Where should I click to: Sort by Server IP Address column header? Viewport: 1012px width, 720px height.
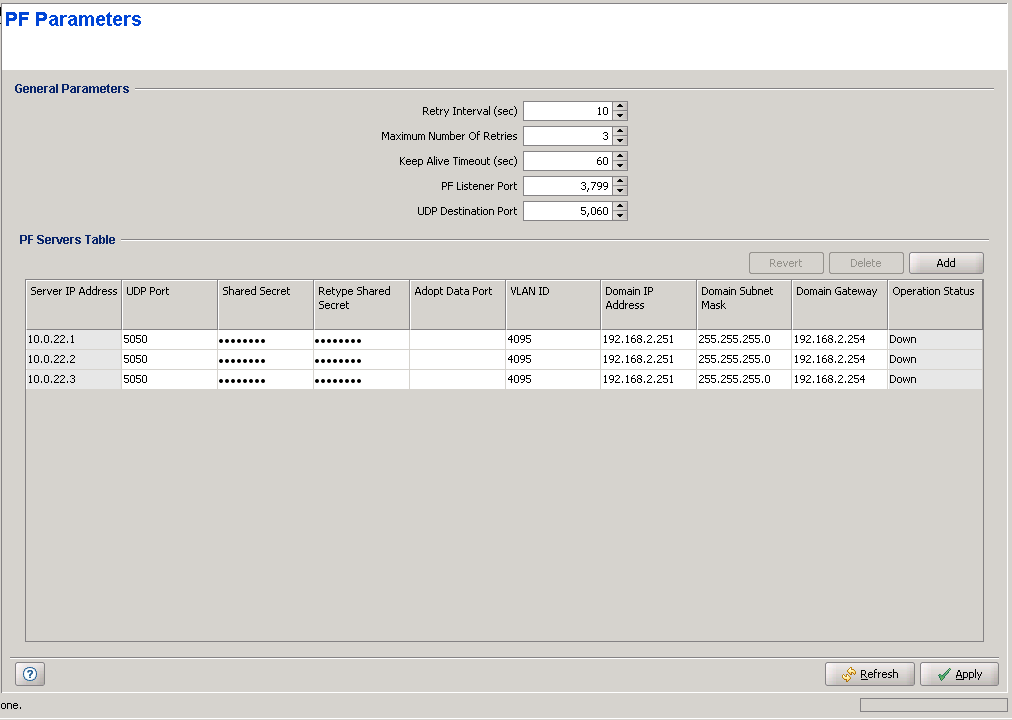[73, 292]
